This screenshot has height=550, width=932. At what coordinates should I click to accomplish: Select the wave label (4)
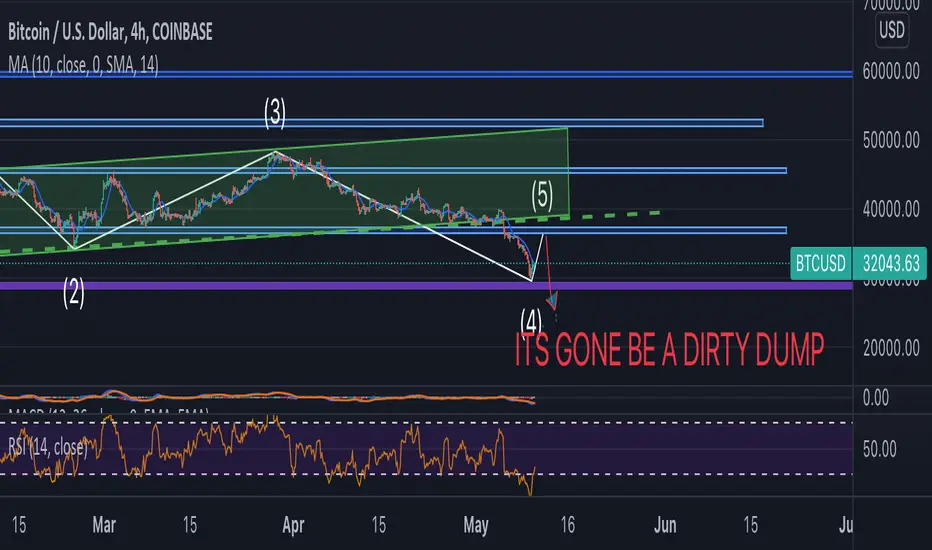click(531, 322)
